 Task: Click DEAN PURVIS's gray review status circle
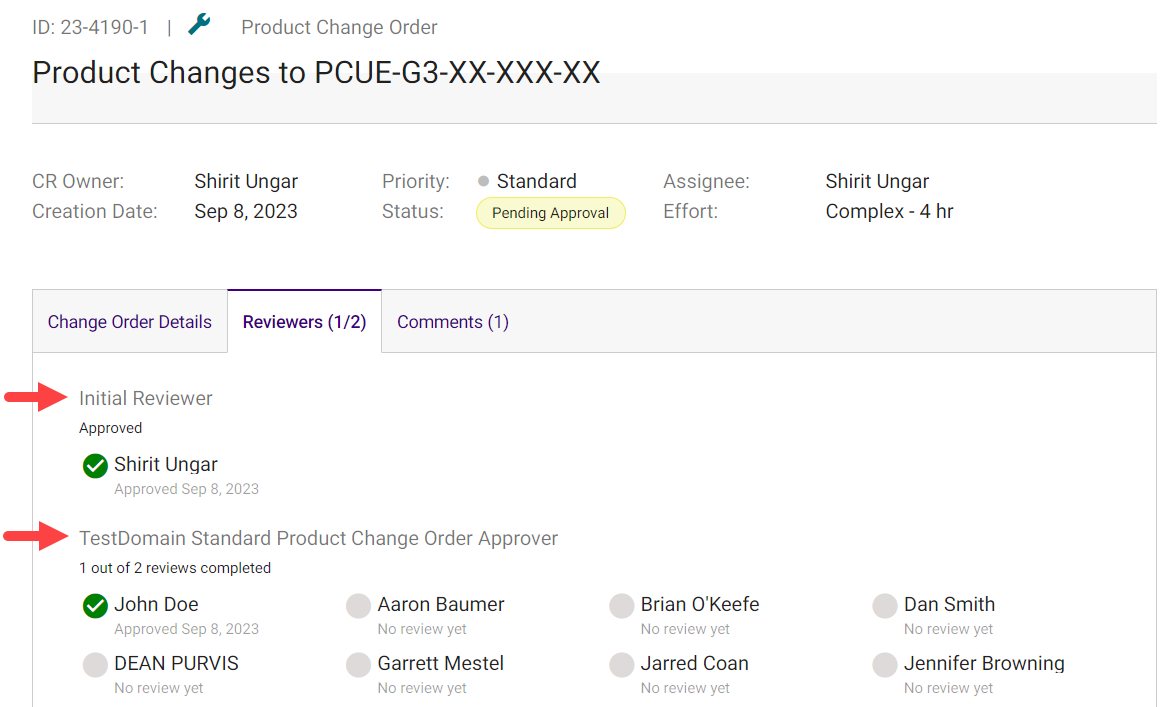[x=95, y=664]
